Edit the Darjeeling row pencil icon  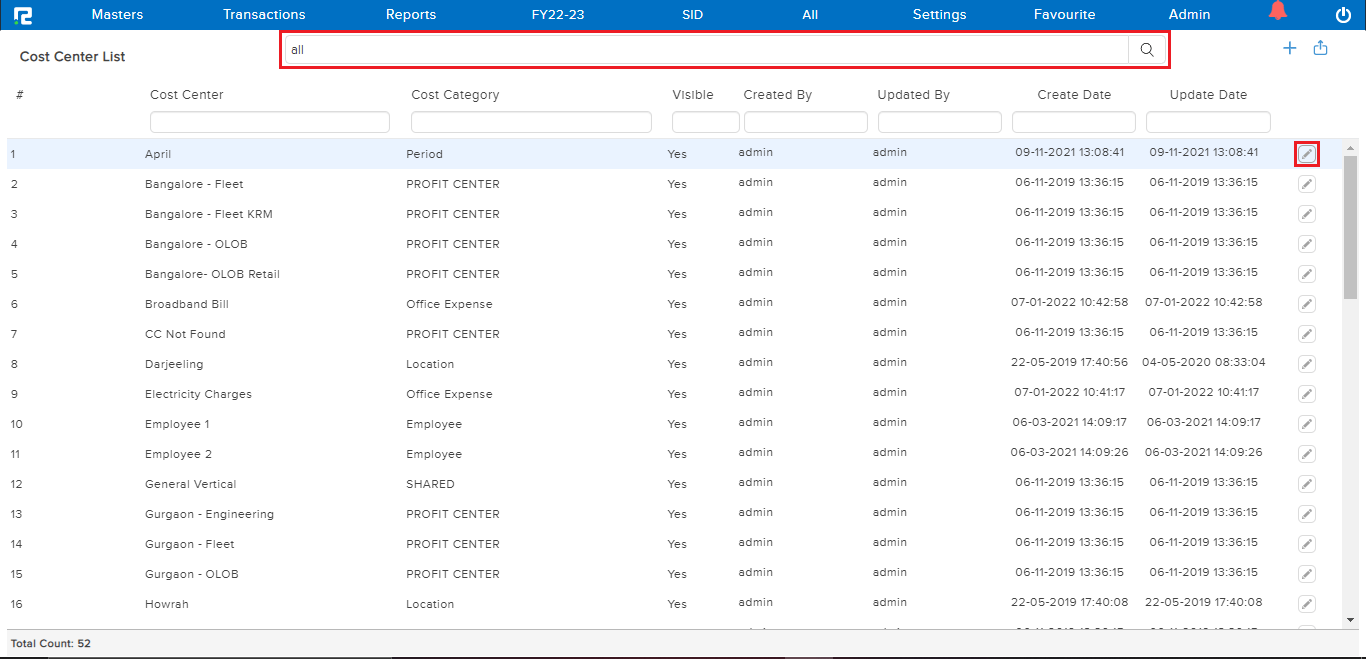pos(1306,364)
